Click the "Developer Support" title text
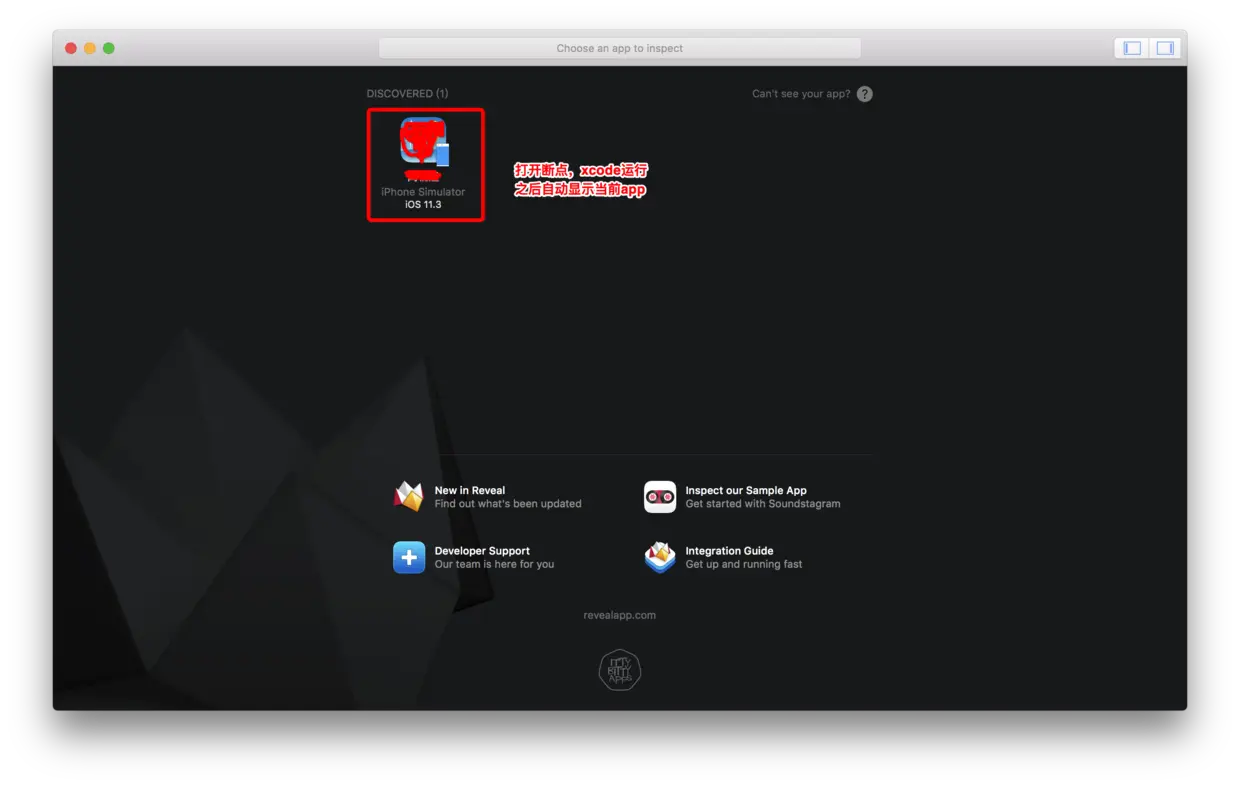The image size is (1240, 786). (482, 551)
